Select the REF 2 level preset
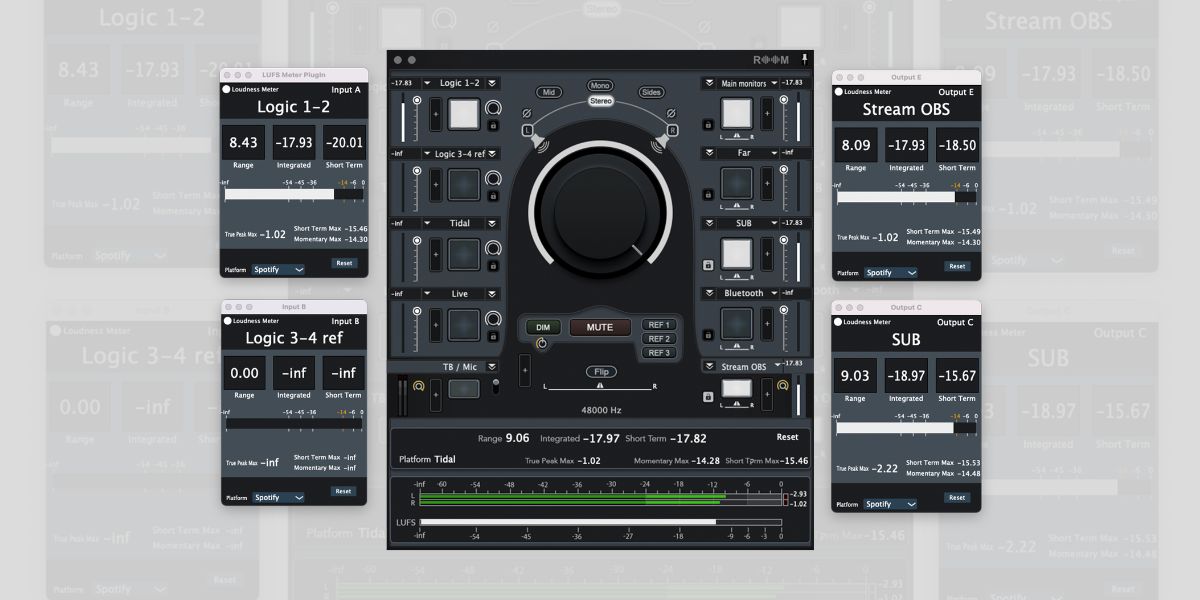This screenshot has height=600, width=1200. click(x=659, y=339)
